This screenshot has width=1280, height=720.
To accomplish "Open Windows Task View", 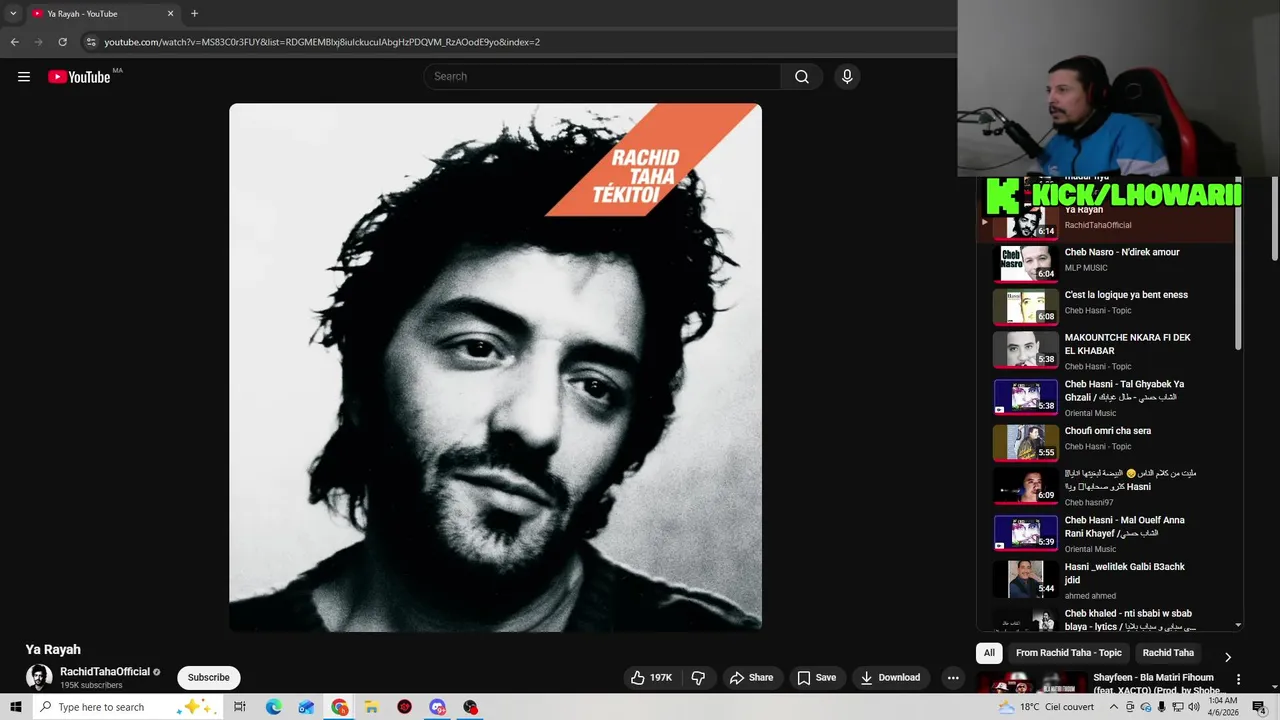I will point(240,707).
